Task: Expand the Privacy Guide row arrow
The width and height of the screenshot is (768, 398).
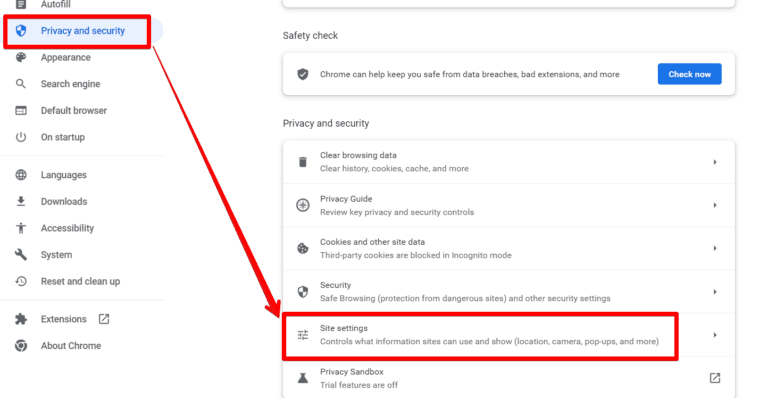Action: click(x=715, y=205)
